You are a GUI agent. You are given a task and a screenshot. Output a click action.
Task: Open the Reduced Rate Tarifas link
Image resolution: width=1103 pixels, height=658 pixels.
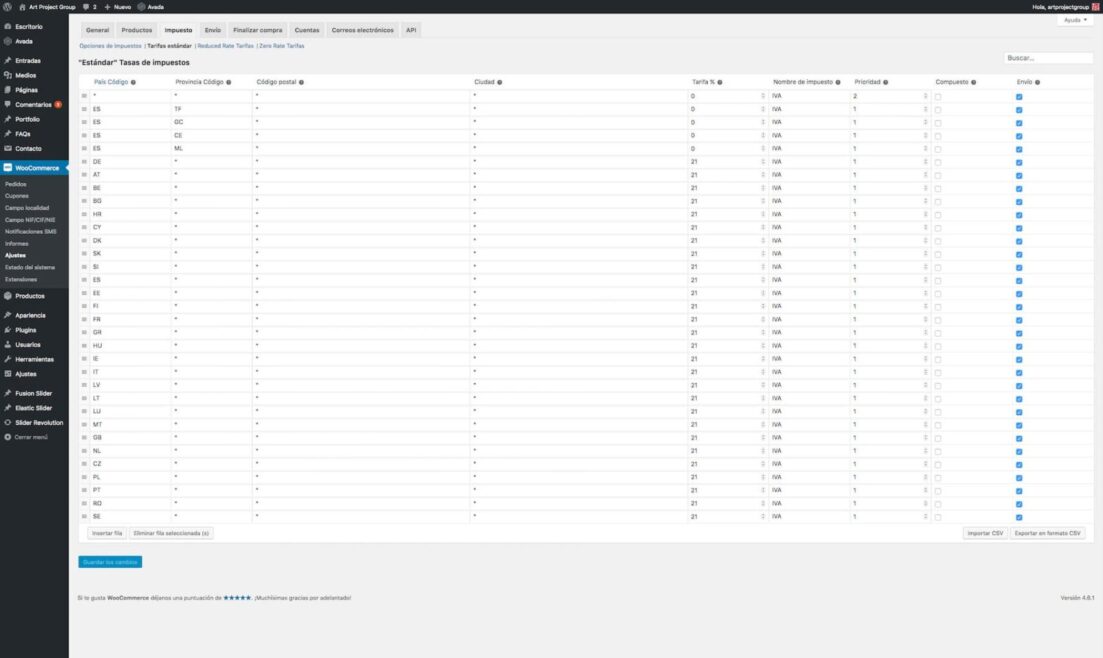225,46
